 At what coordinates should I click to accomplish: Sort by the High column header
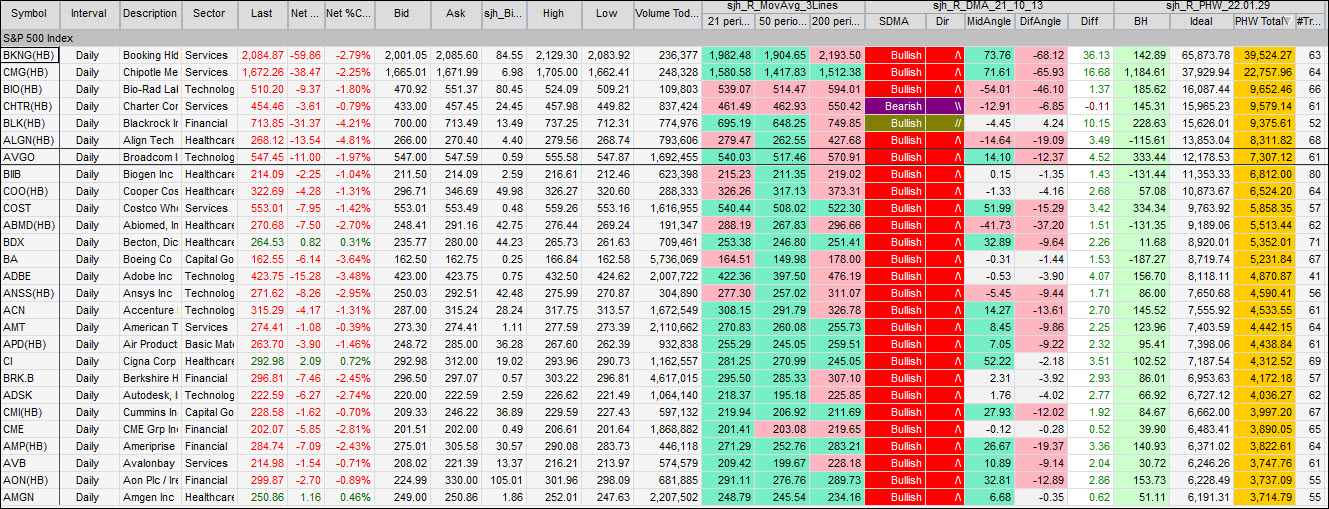[x=553, y=14]
